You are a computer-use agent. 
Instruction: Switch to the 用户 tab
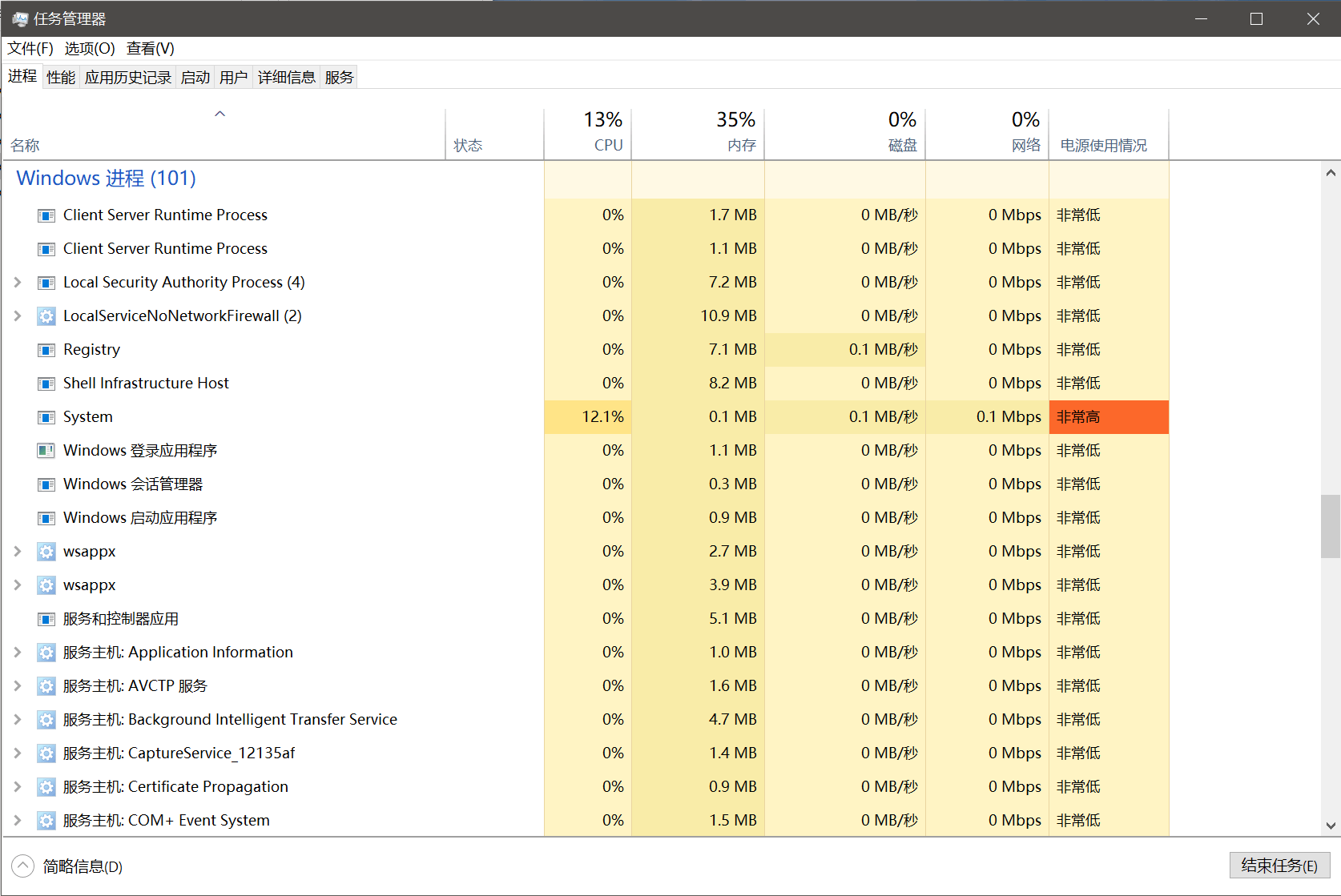tap(234, 78)
